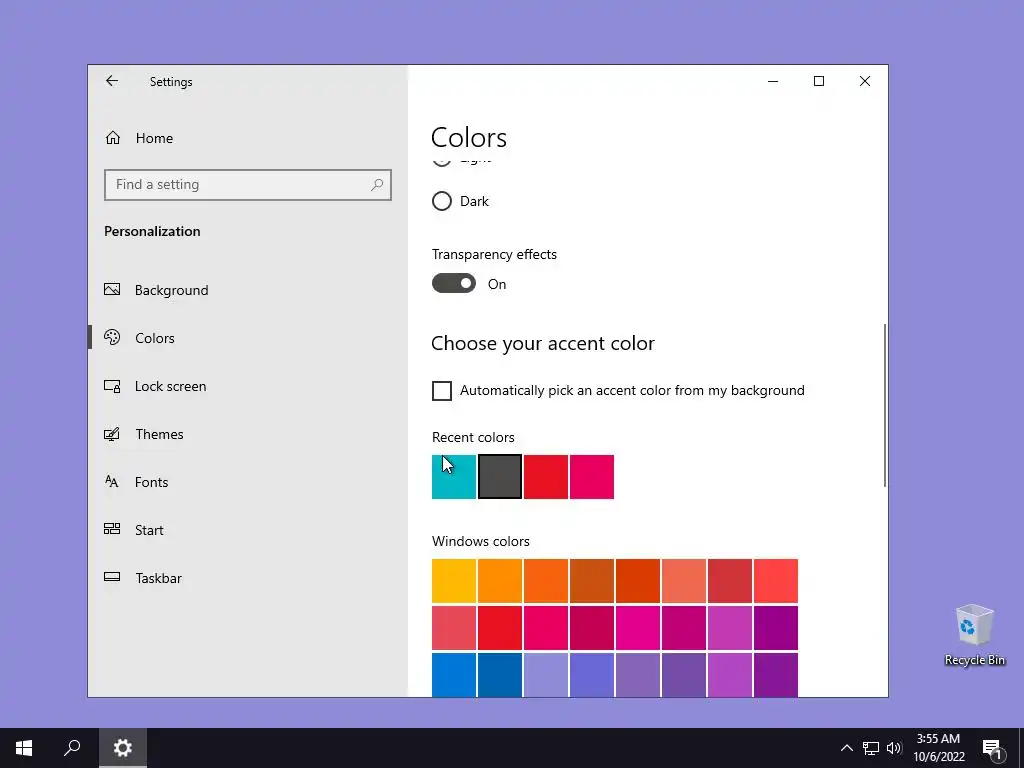Select the search magnifier in Find a setting
The width and height of the screenshot is (1024, 768).
coord(377,185)
